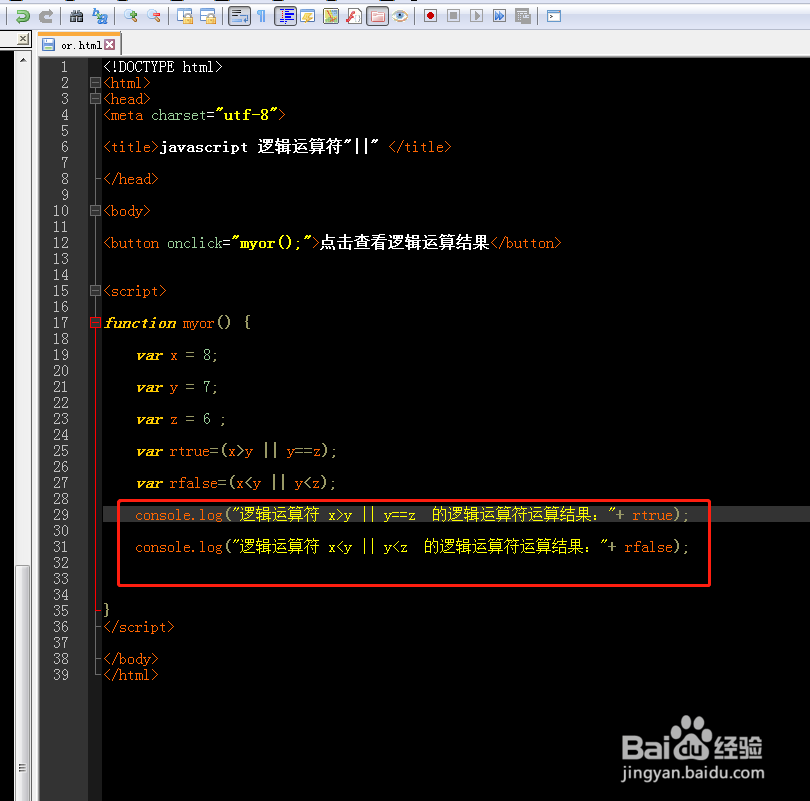Click the 'var rtrue=(x>y || y==z);' line

[237, 451]
